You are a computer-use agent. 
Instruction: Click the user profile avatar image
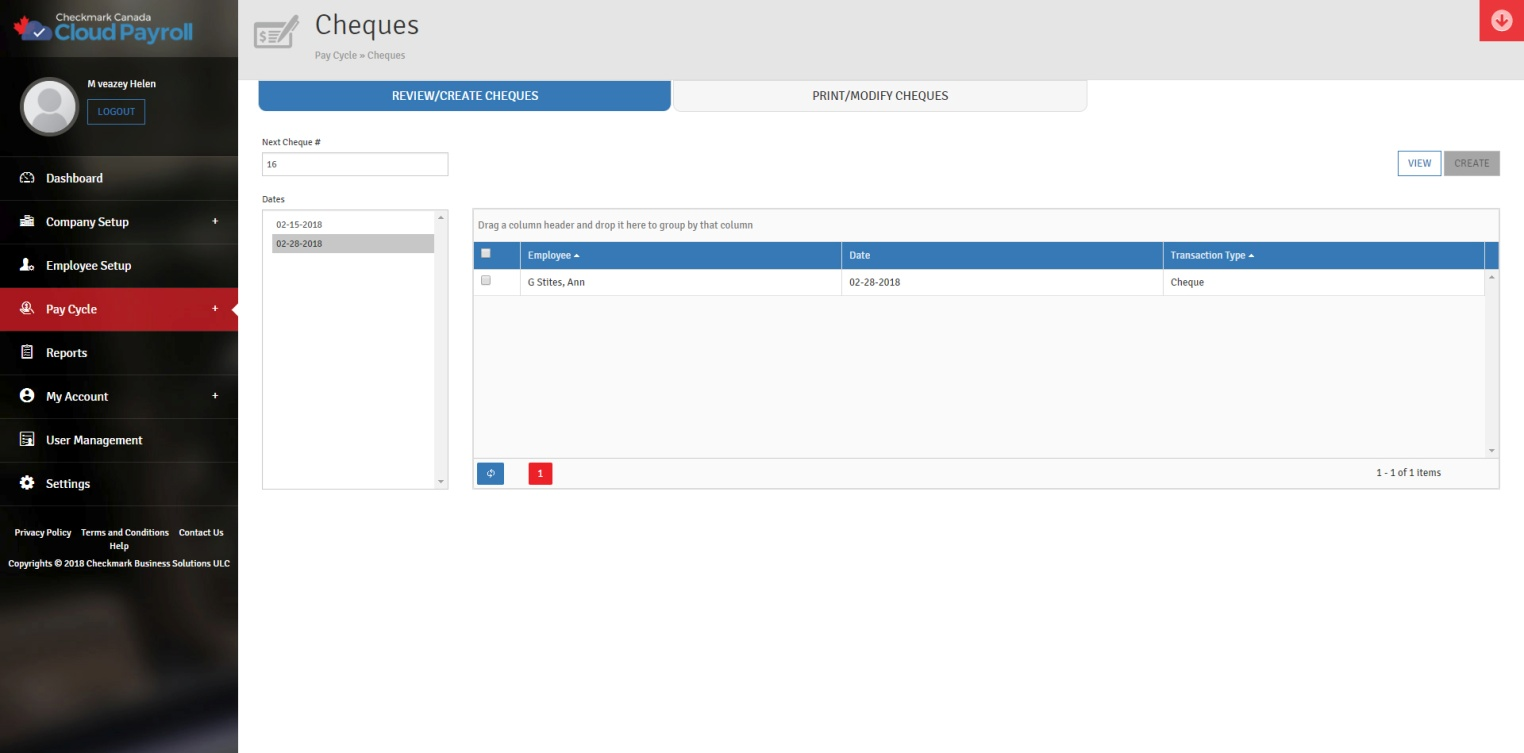coord(49,106)
